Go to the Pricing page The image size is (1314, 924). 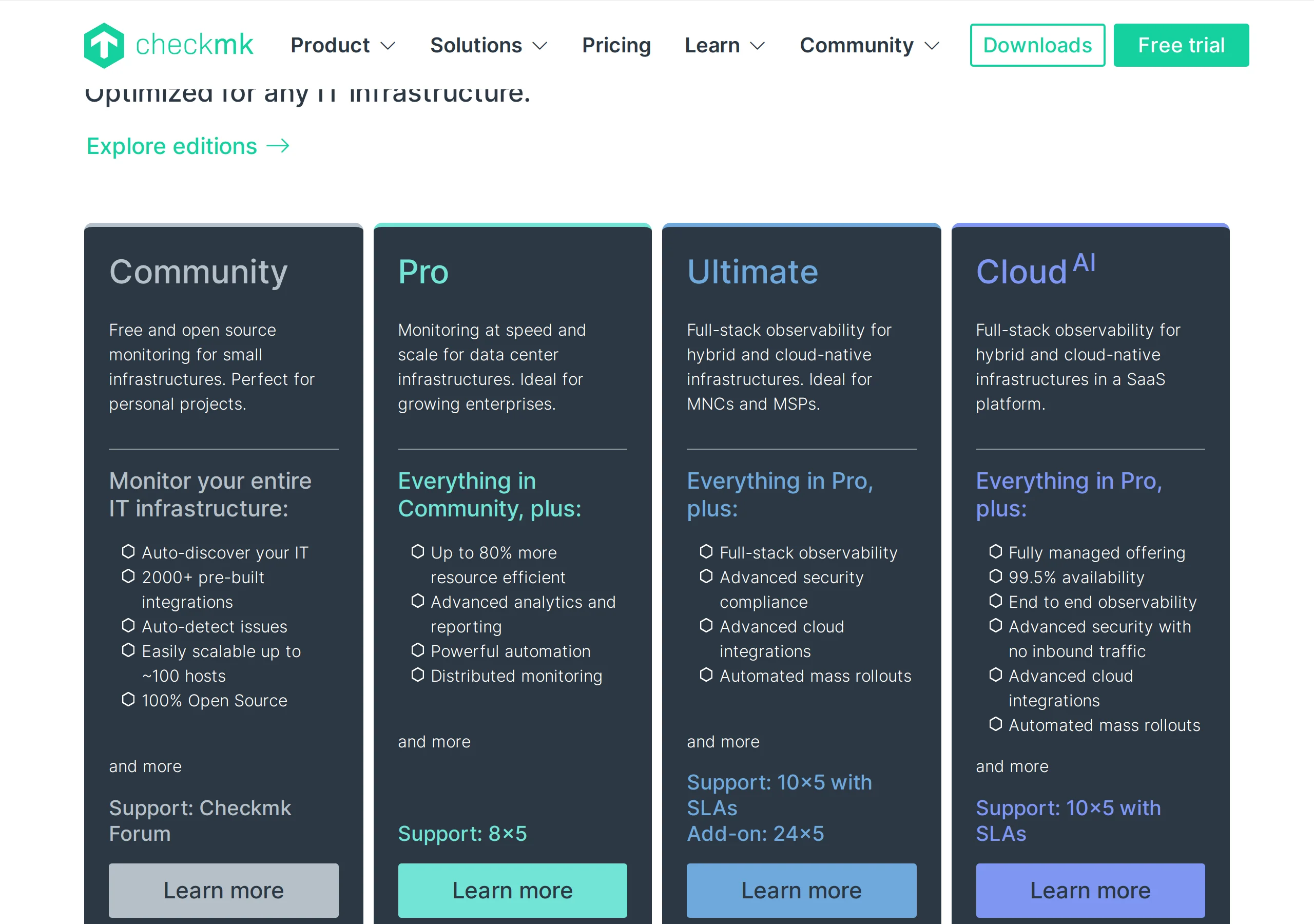(616, 45)
